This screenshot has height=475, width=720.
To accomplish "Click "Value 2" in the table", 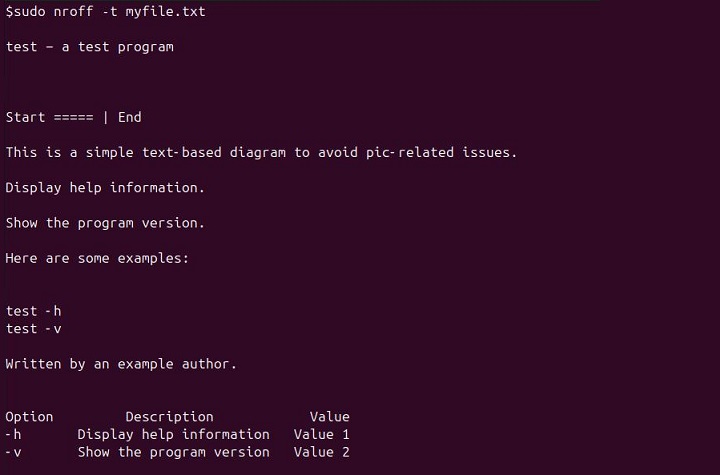I will (x=321, y=452).
